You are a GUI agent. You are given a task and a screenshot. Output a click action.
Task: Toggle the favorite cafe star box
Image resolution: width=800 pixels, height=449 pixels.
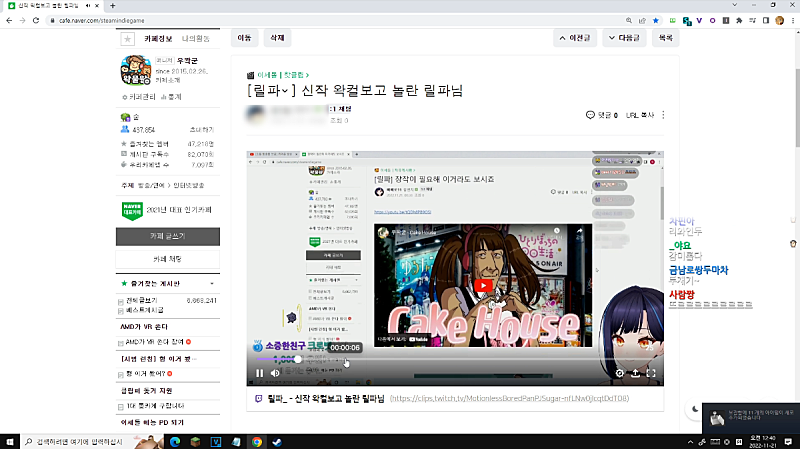tap(128, 39)
